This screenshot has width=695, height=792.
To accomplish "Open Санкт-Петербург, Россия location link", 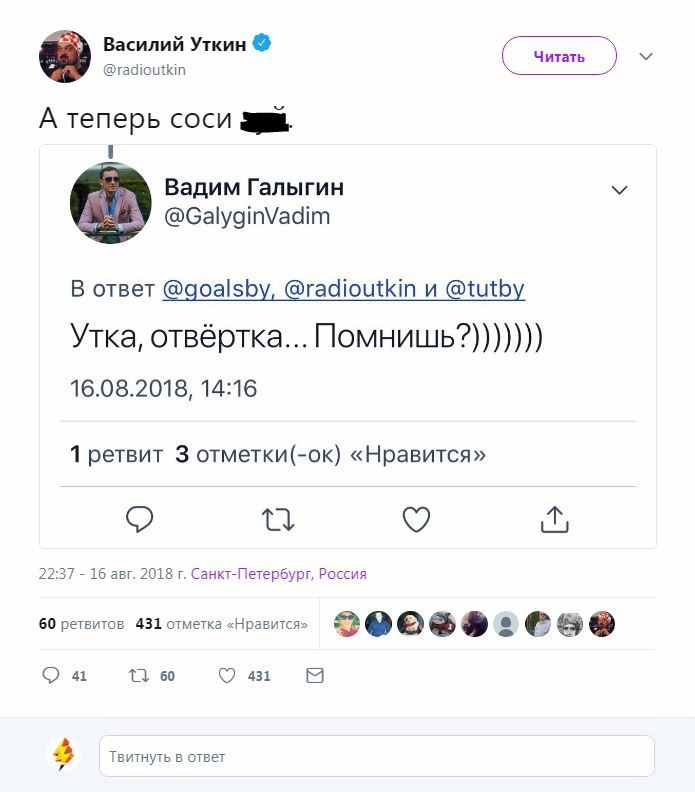I will point(278,574).
